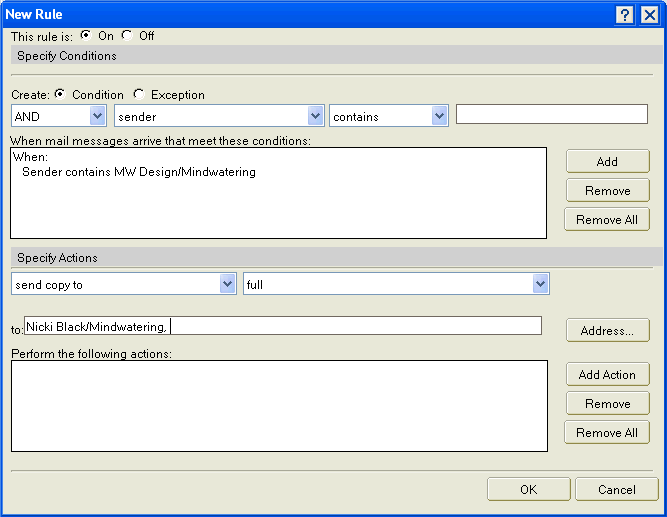The width and height of the screenshot is (667, 517).
Task: Expand the sender field dropdown
Action: tap(316, 116)
